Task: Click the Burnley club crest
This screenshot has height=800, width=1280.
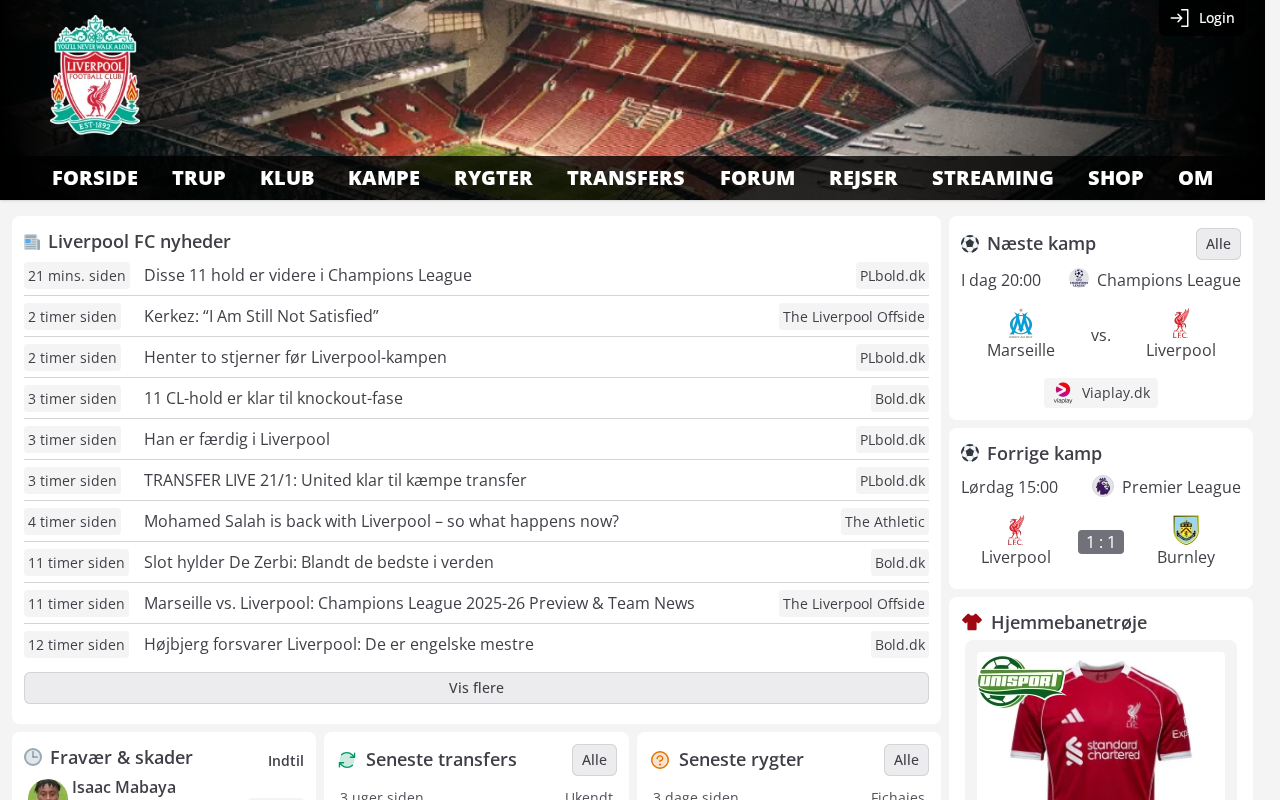Action: [1186, 530]
